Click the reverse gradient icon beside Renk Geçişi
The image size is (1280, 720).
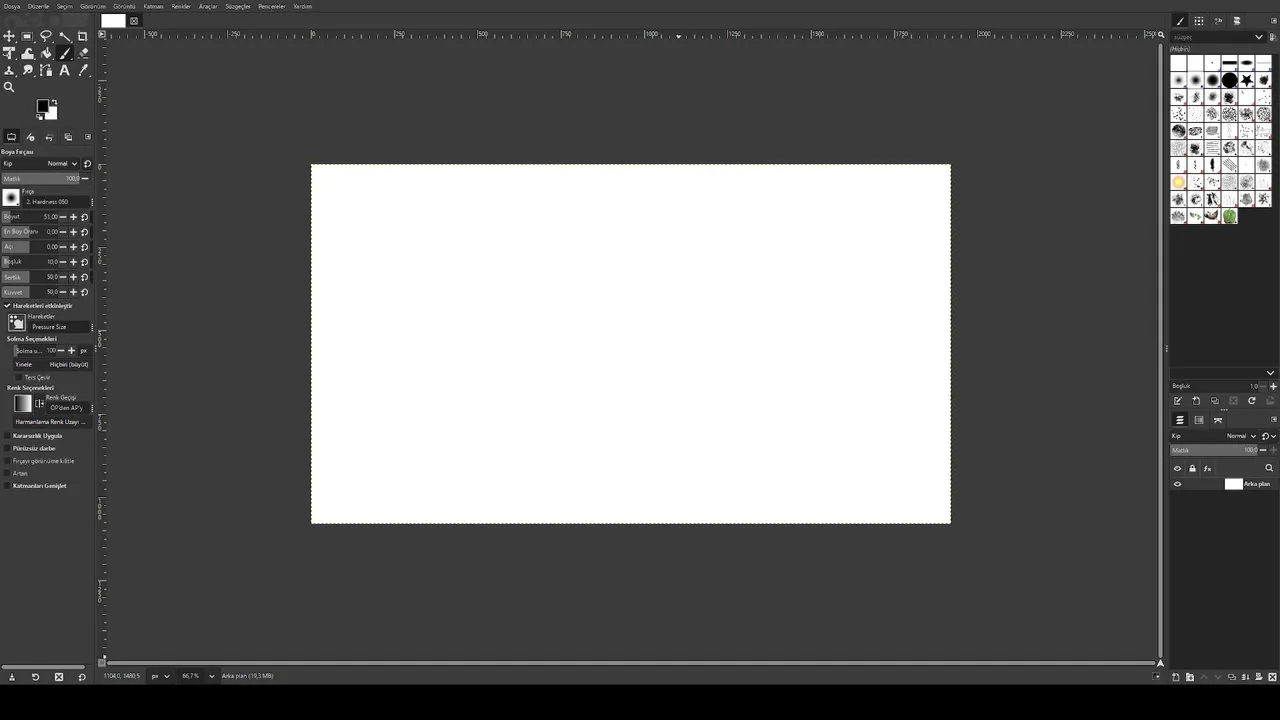click(39, 404)
